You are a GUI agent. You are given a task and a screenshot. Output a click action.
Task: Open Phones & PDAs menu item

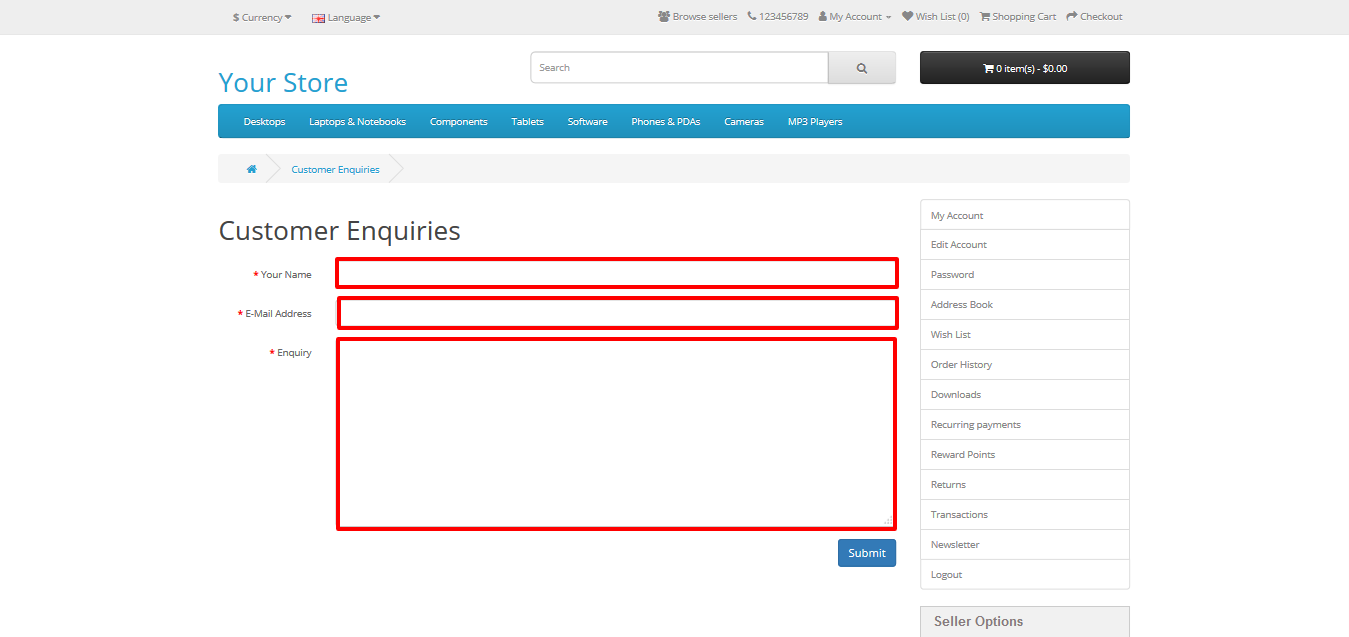665,122
